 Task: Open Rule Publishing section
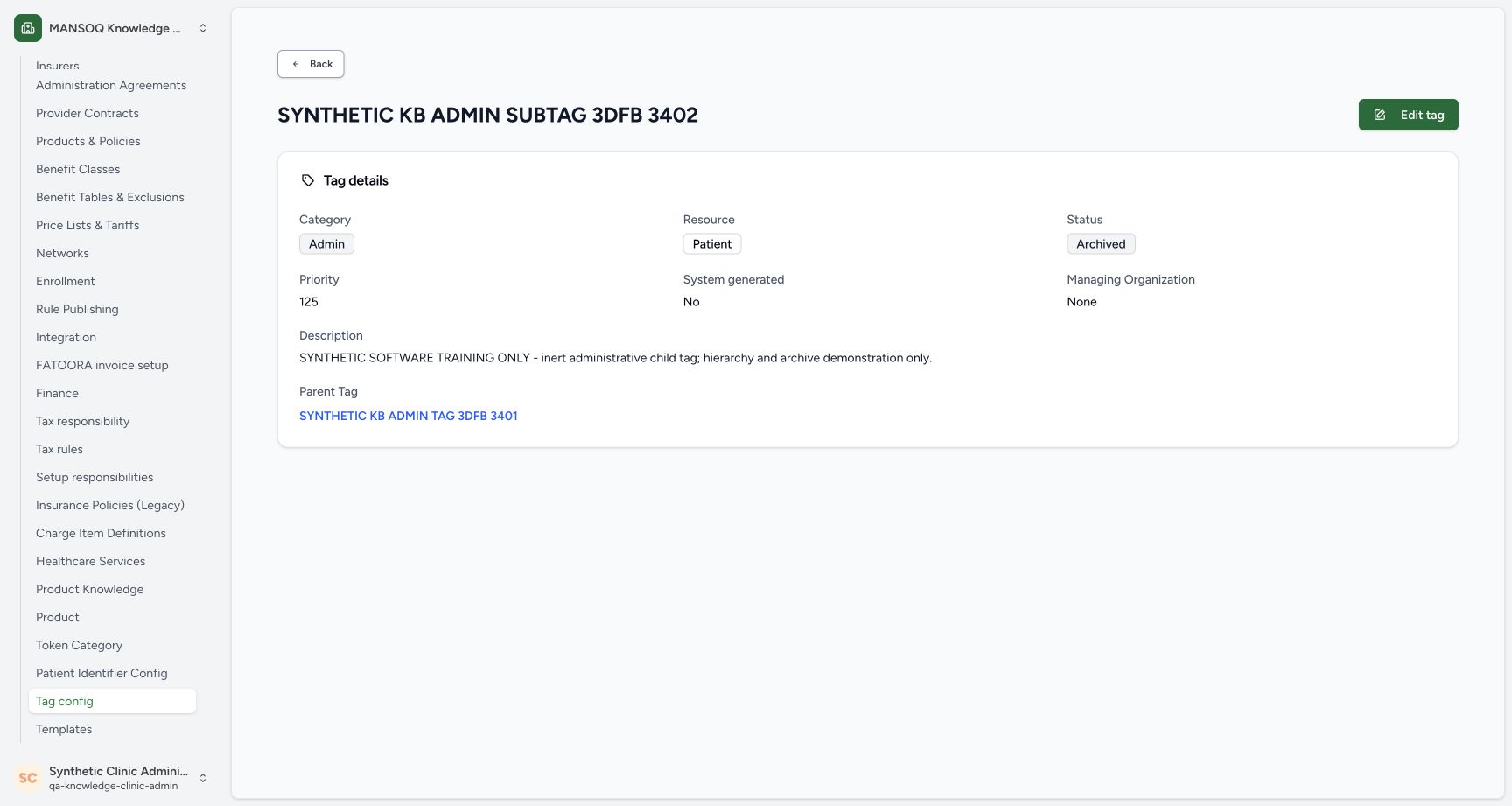point(77,309)
